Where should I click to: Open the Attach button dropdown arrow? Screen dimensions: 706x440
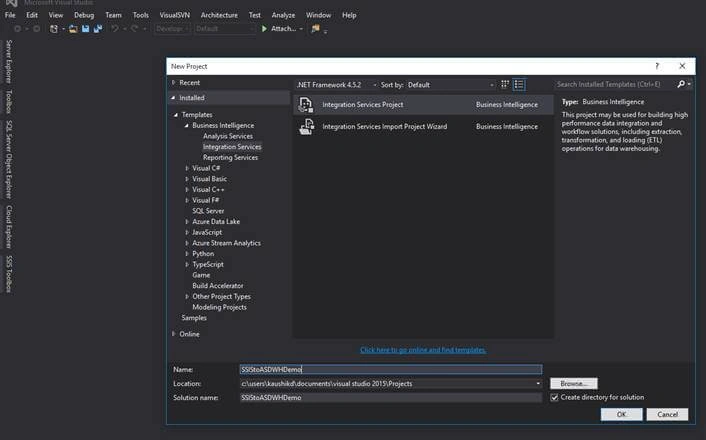tap(301, 29)
